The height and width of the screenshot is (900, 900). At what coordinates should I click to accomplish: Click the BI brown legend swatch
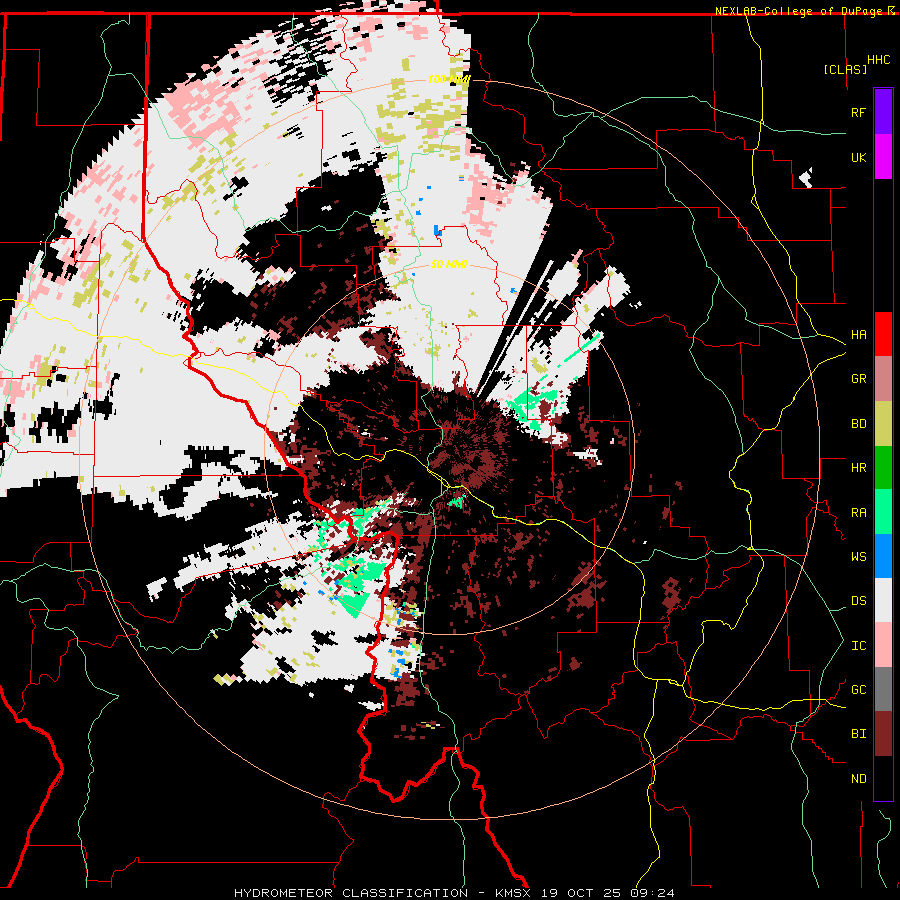click(883, 734)
